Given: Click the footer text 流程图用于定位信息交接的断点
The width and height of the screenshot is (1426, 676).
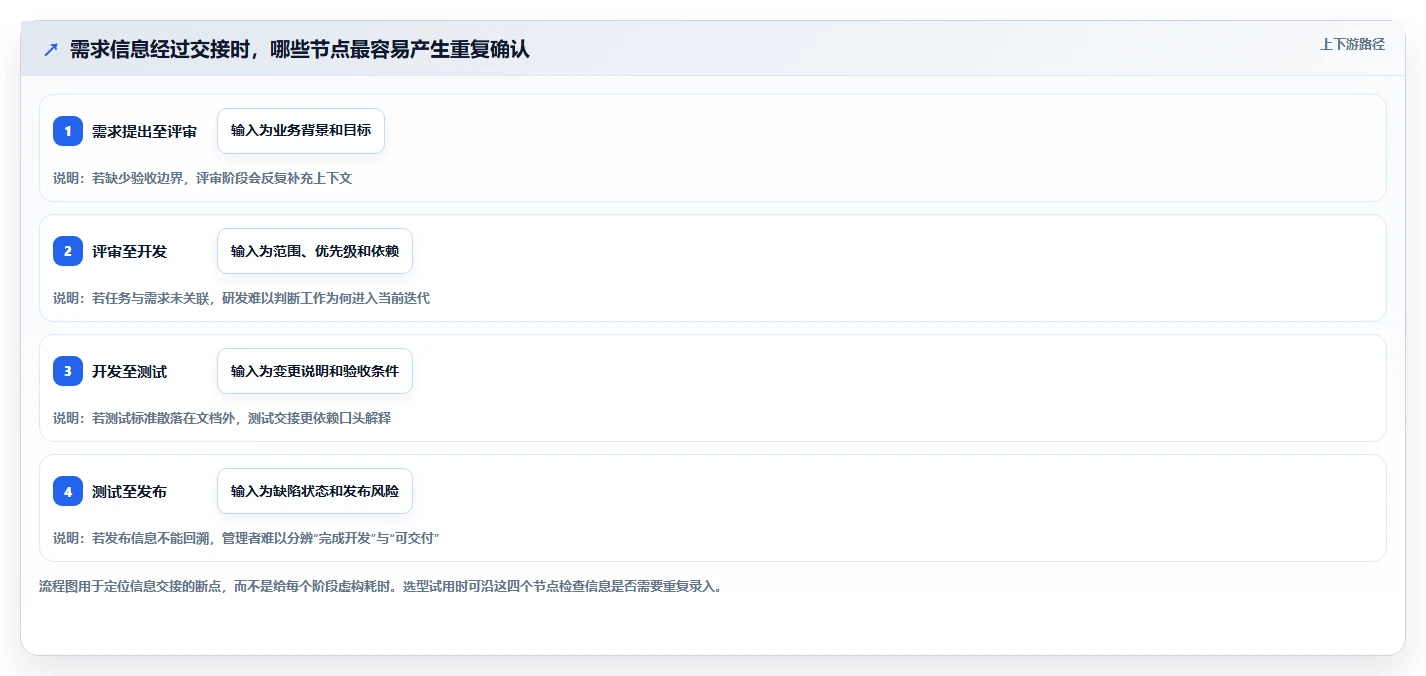Looking at the screenshot, I should [x=380, y=586].
